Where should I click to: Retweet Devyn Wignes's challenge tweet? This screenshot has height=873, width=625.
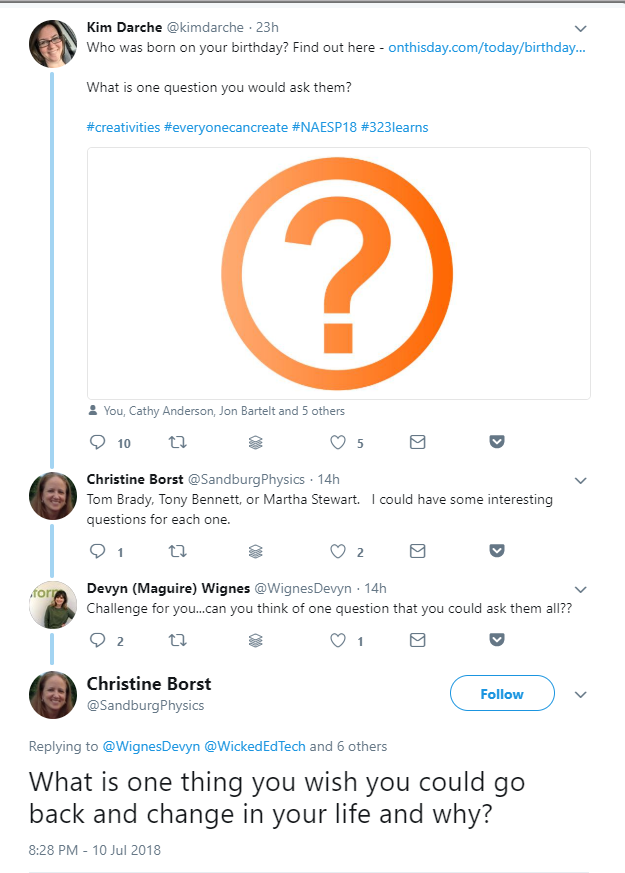[178, 640]
